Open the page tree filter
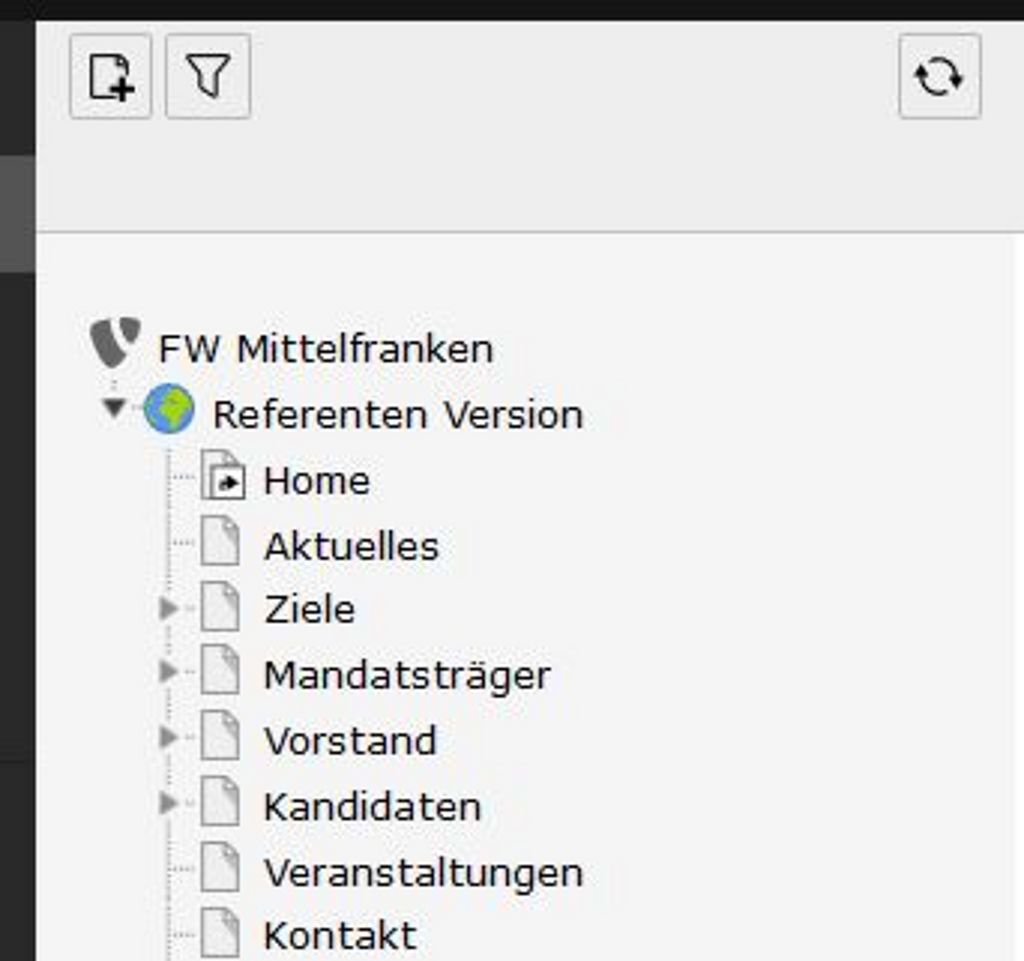1024x961 pixels. click(x=208, y=76)
